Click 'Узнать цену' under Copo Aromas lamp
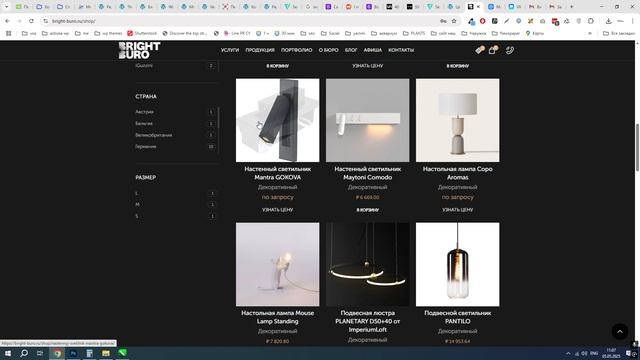640x360 pixels. pos(458,210)
